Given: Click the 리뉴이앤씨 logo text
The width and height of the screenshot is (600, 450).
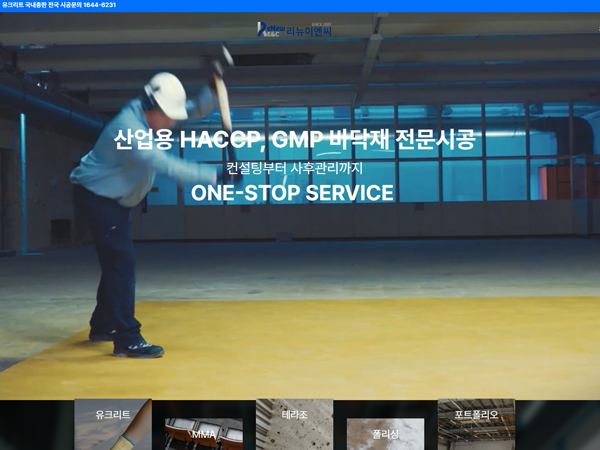Looking at the screenshot, I should [308, 32].
